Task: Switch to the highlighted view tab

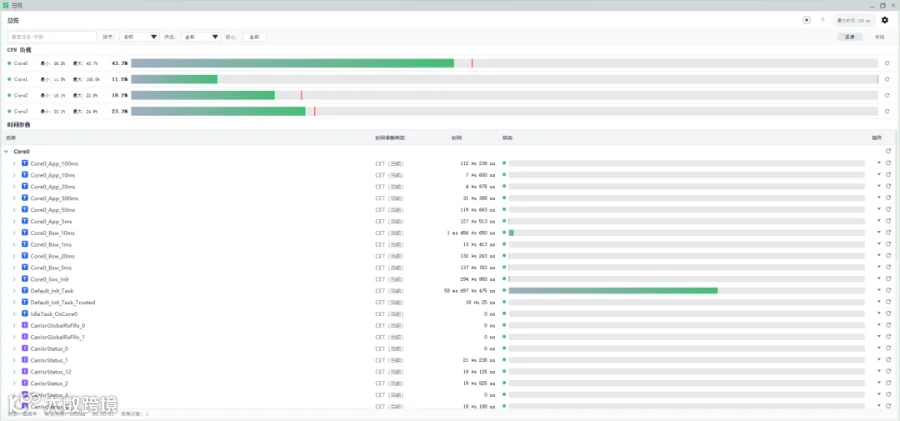Action: [x=849, y=37]
